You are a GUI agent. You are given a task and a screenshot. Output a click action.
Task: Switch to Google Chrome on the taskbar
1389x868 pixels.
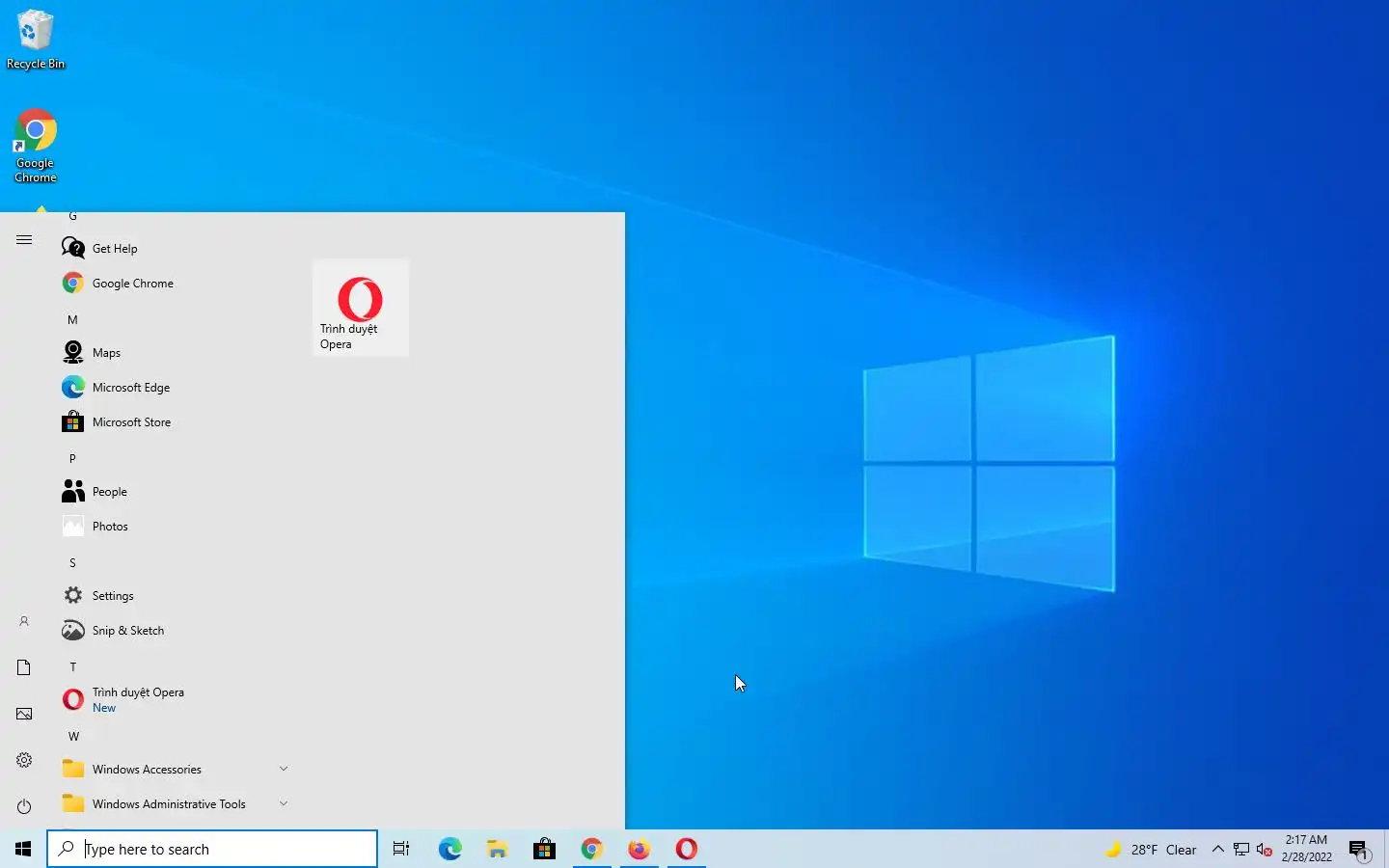coord(591,849)
